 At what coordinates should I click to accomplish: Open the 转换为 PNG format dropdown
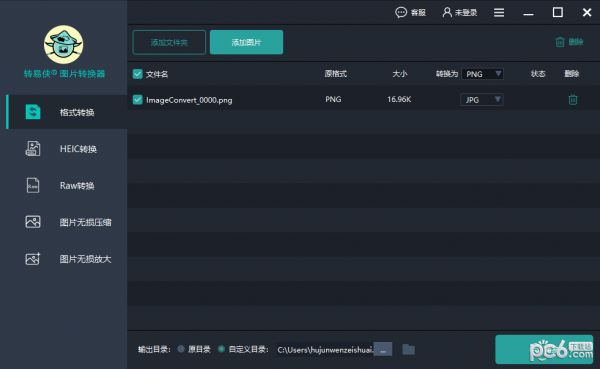[482, 74]
